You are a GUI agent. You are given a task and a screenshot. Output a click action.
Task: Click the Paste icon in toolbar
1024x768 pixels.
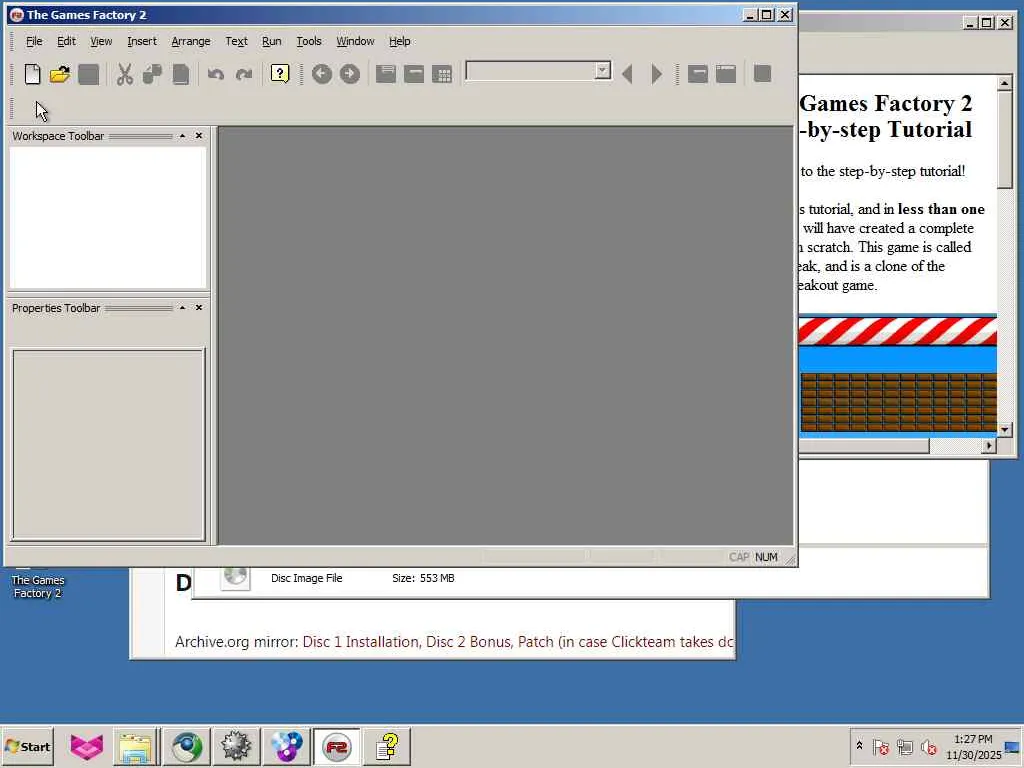[181, 74]
